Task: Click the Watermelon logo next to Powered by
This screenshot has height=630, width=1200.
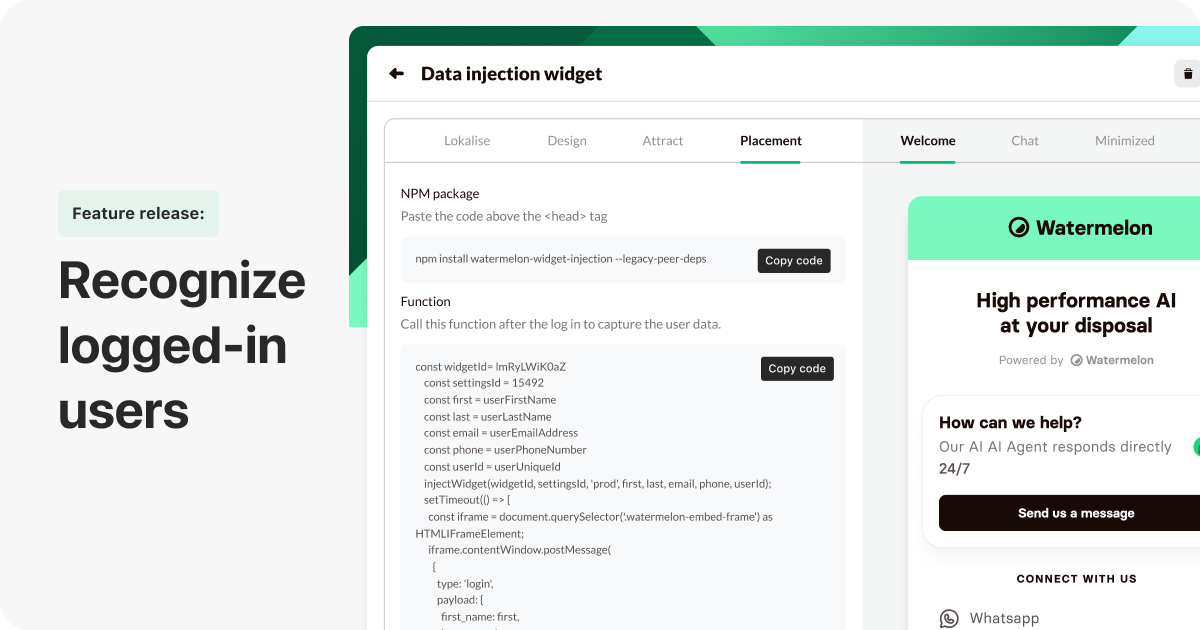Action: coord(1075,360)
